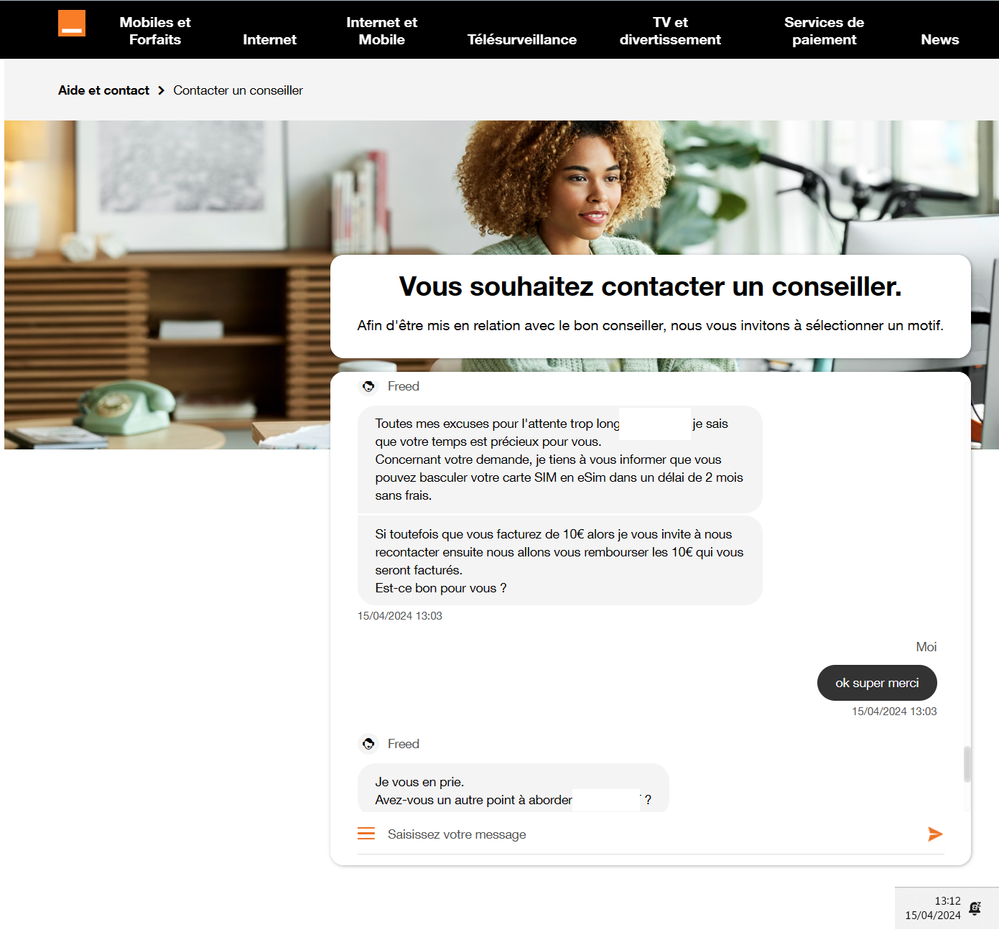Click Contacter un conseiller breadcrumb
The width and height of the screenshot is (999, 929).
pyautogui.click(x=238, y=90)
